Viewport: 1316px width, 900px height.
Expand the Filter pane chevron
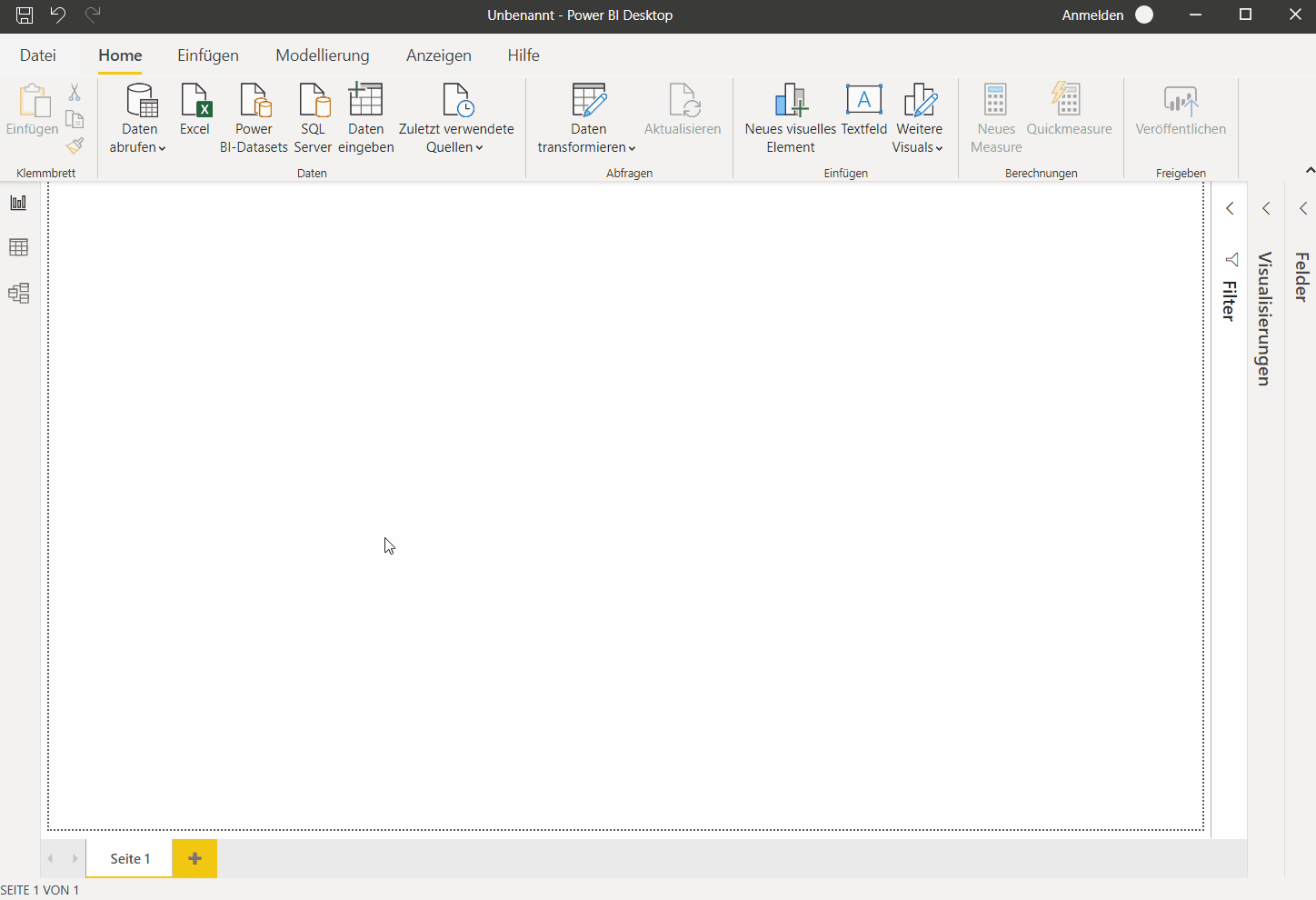[x=1230, y=208]
